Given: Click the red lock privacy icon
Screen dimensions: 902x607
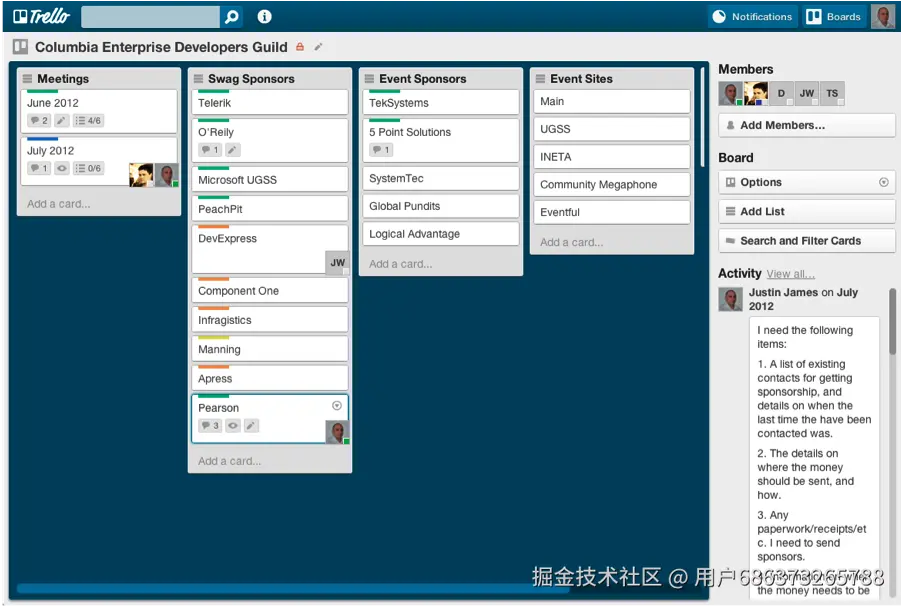Looking at the screenshot, I should point(300,47).
